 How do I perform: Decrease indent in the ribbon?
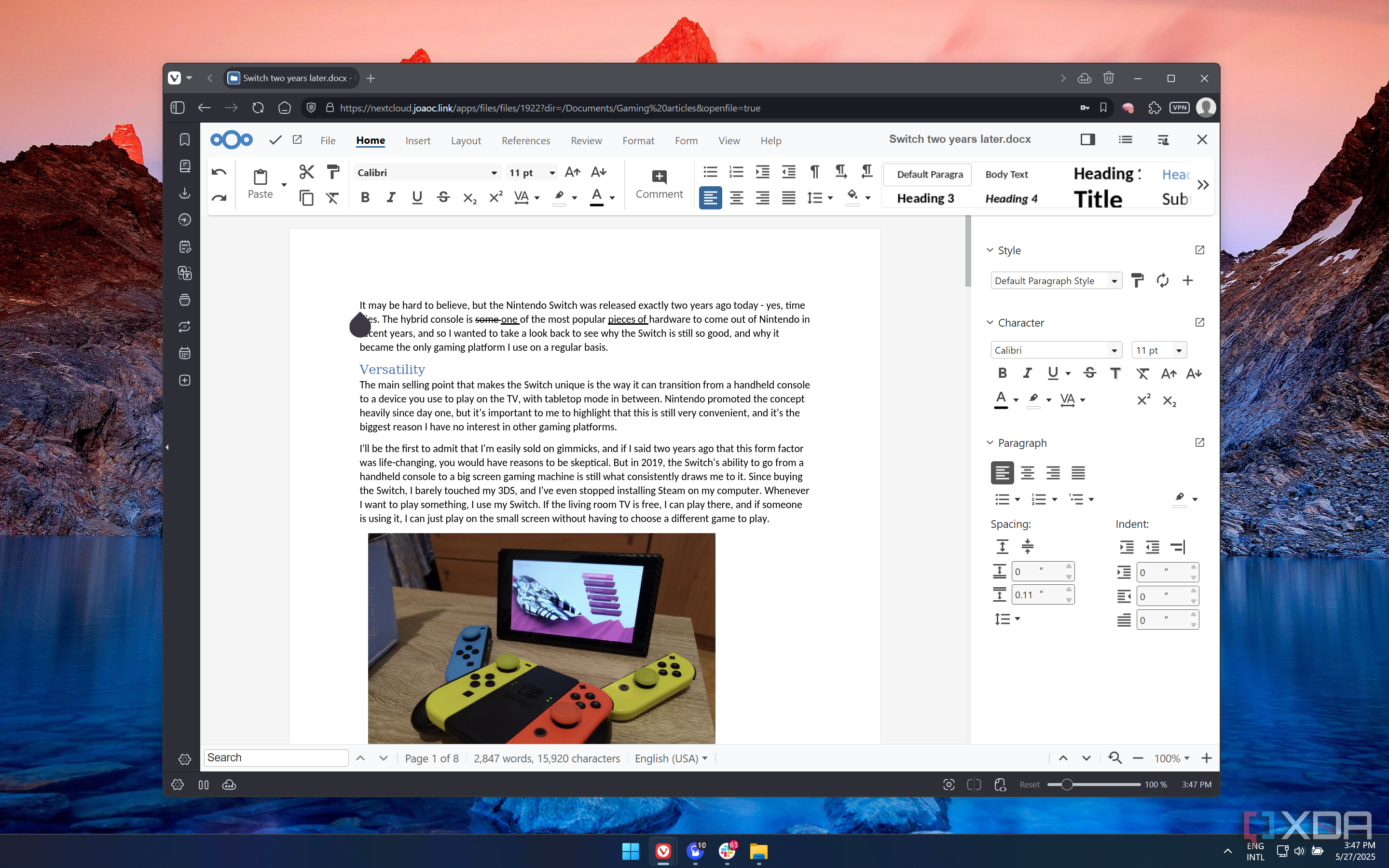789,172
